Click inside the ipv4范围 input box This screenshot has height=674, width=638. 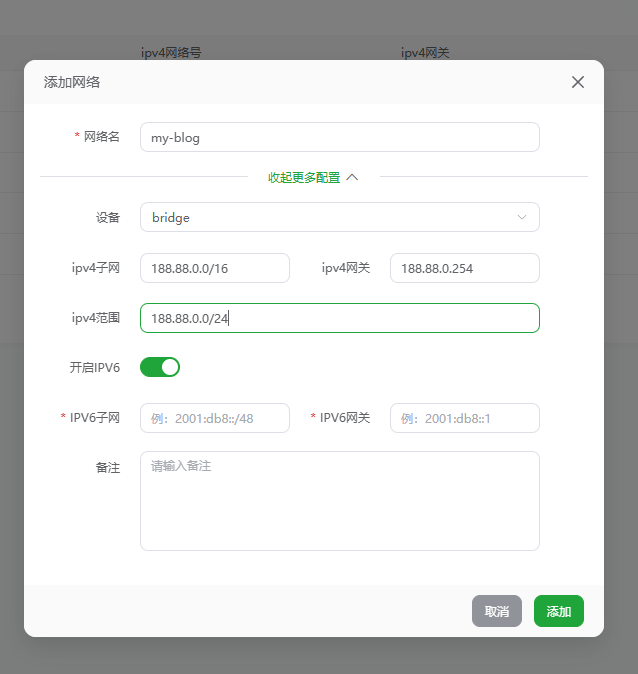(339, 318)
